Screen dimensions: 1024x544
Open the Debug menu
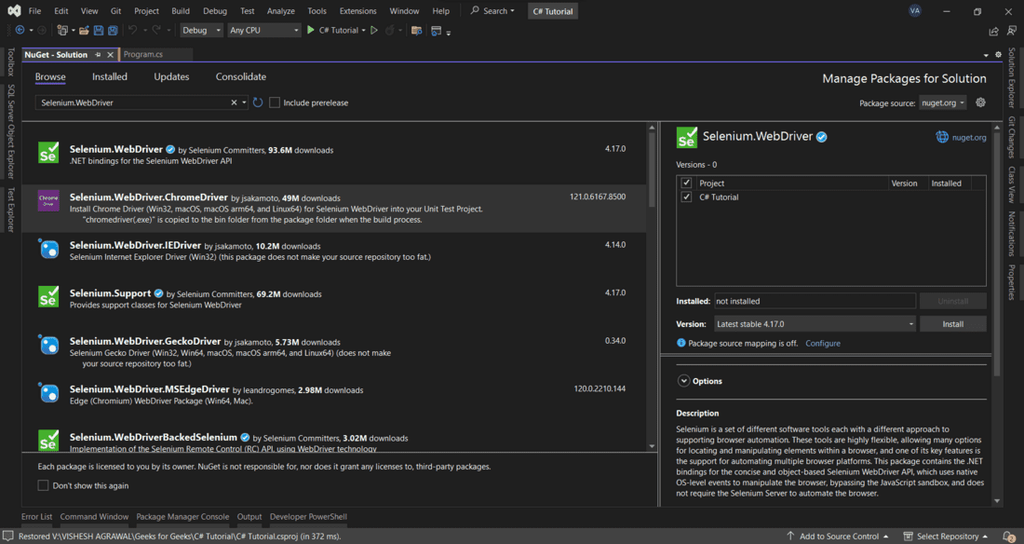(215, 10)
